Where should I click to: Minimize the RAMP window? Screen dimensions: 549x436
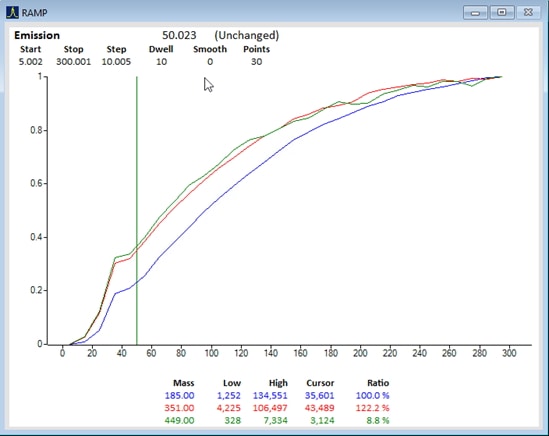coord(475,13)
